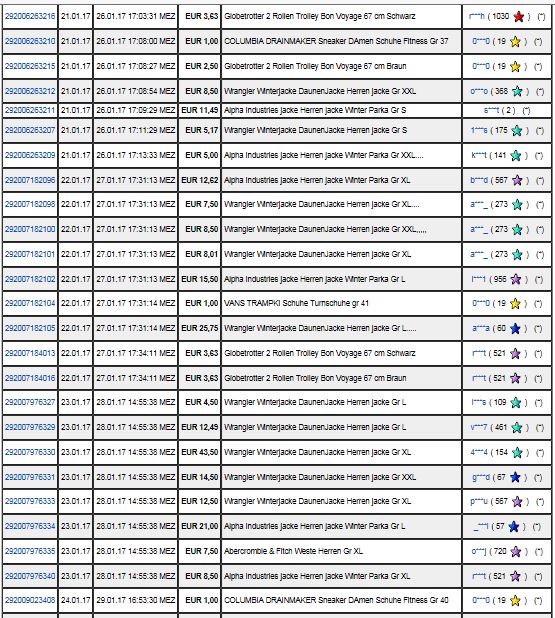Image resolution: width=555 pixels, height=618 pixels.
Task: Click the blue star next to g***d (67)
Action: tap(515, 477)
